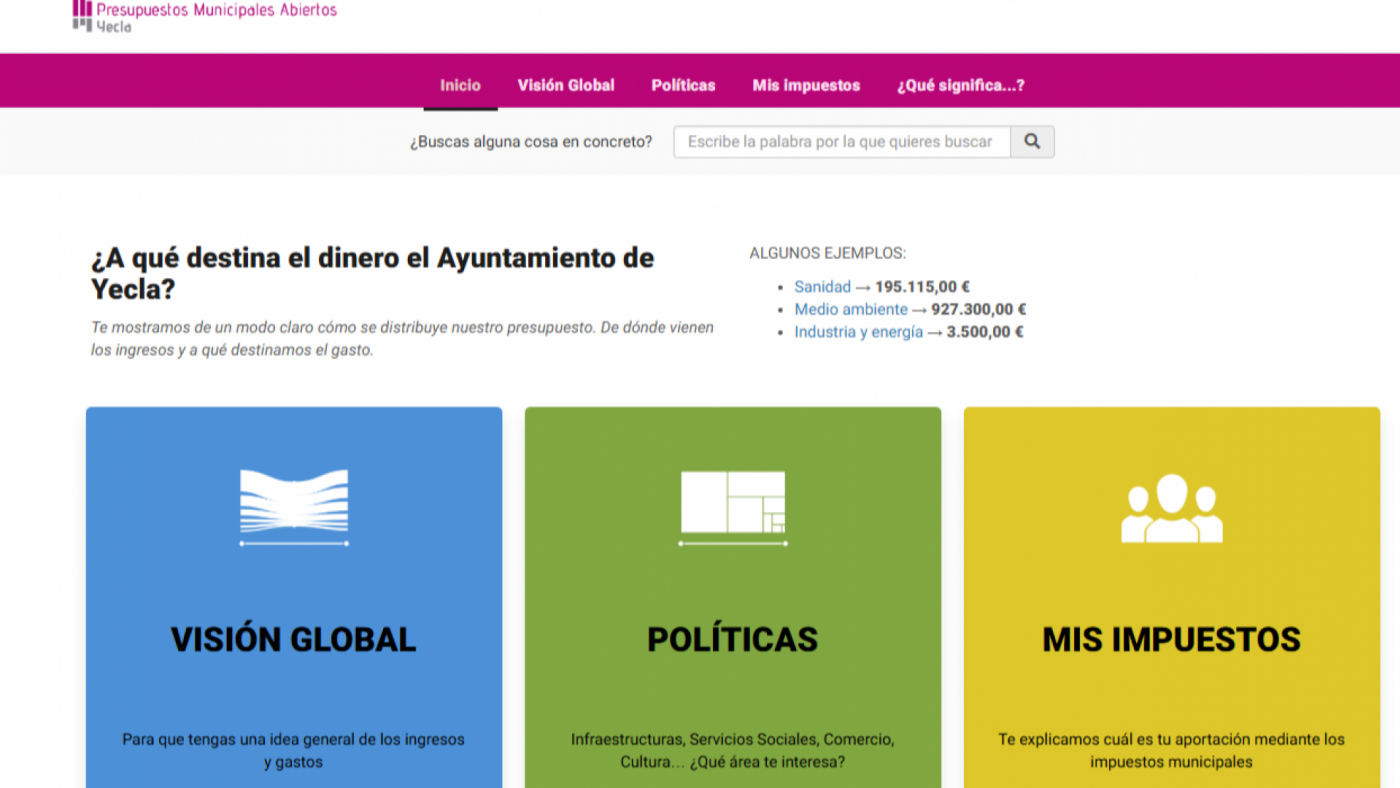
Task: Click the treemap icon on the Políticas card
Action: pyautogui.click(x=732, y=503)
